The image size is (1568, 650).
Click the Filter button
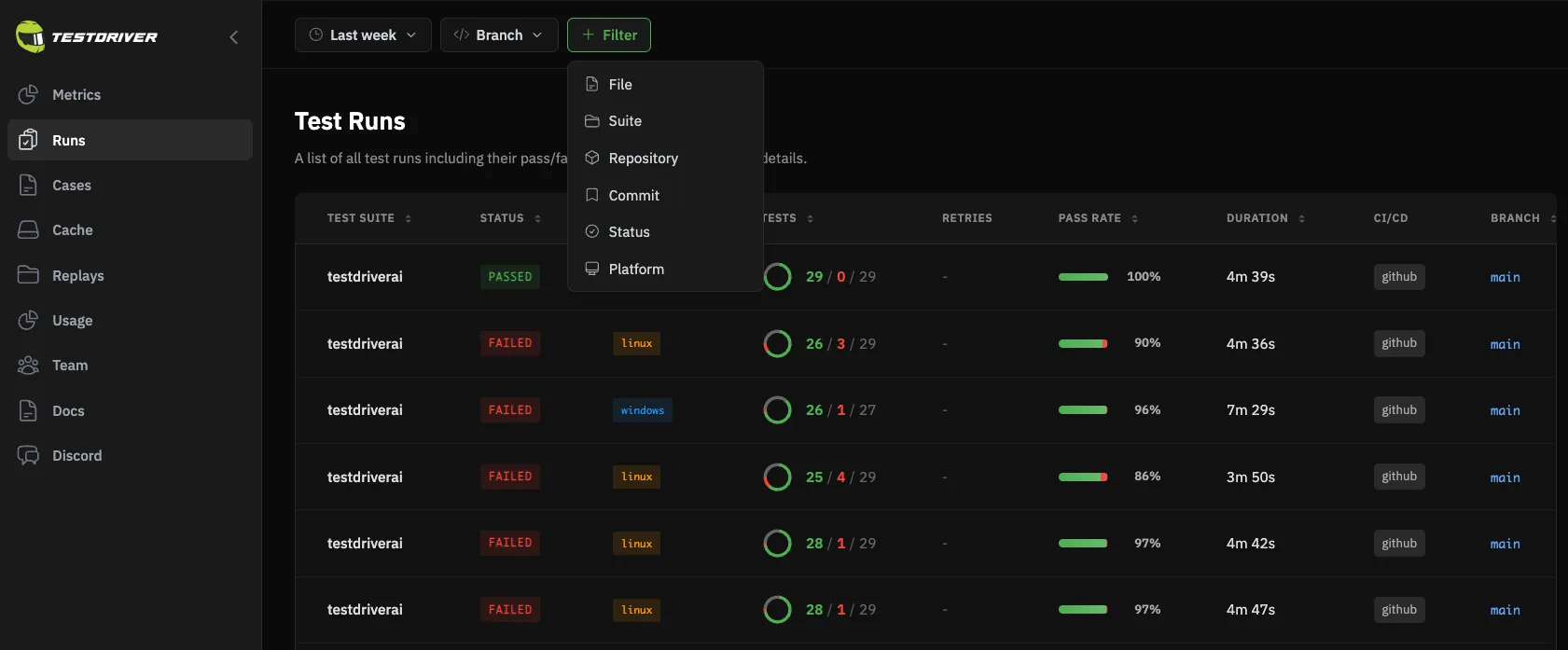[x=609, y=35]
